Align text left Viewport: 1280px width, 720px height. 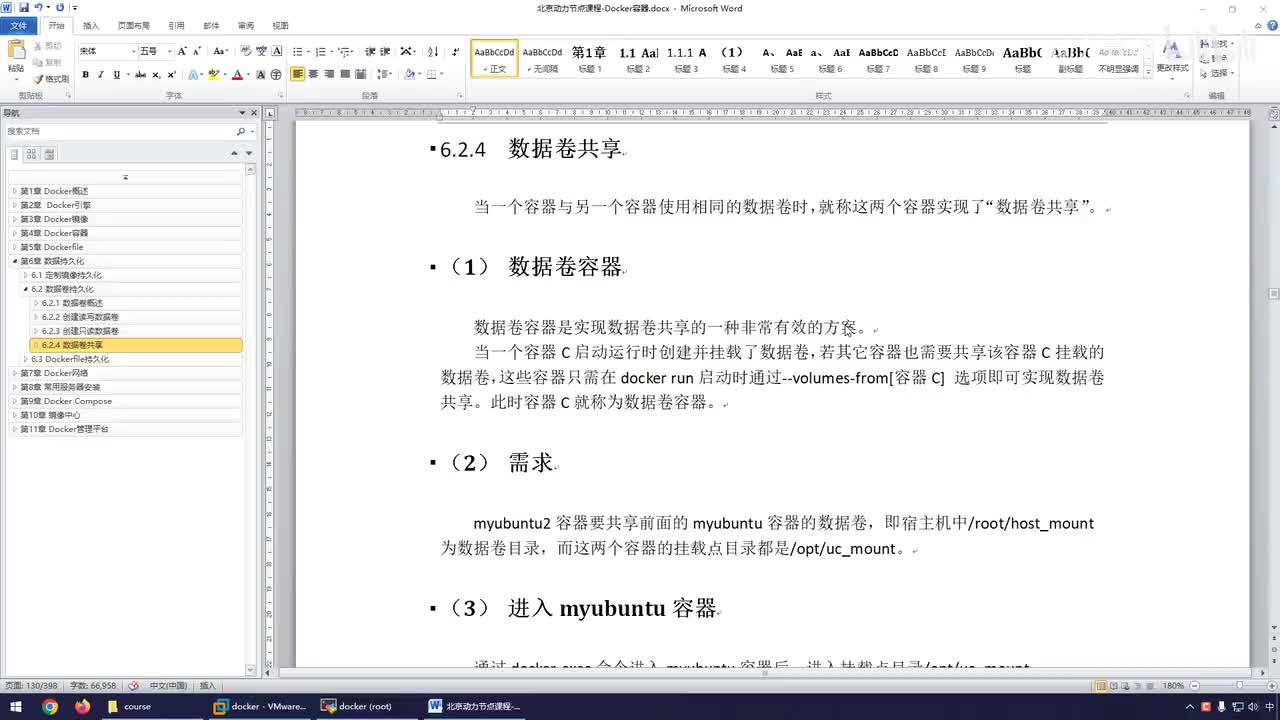click(298, 75)
